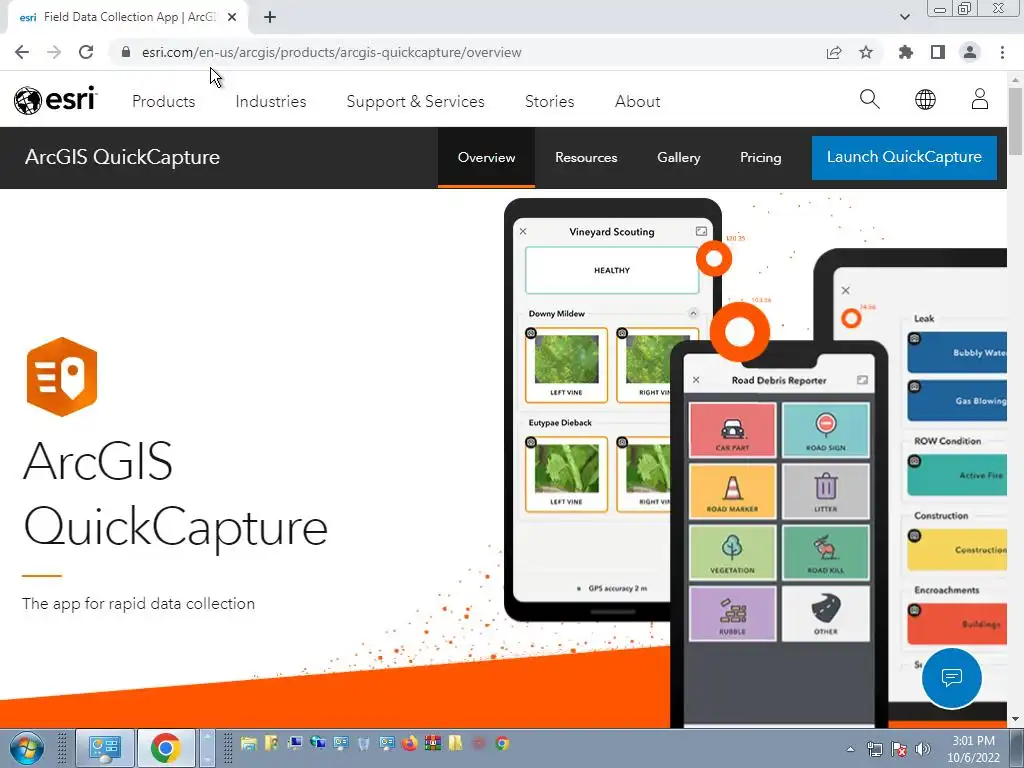Click the ArcGIS QuickCapture title link

click(122, 157)
